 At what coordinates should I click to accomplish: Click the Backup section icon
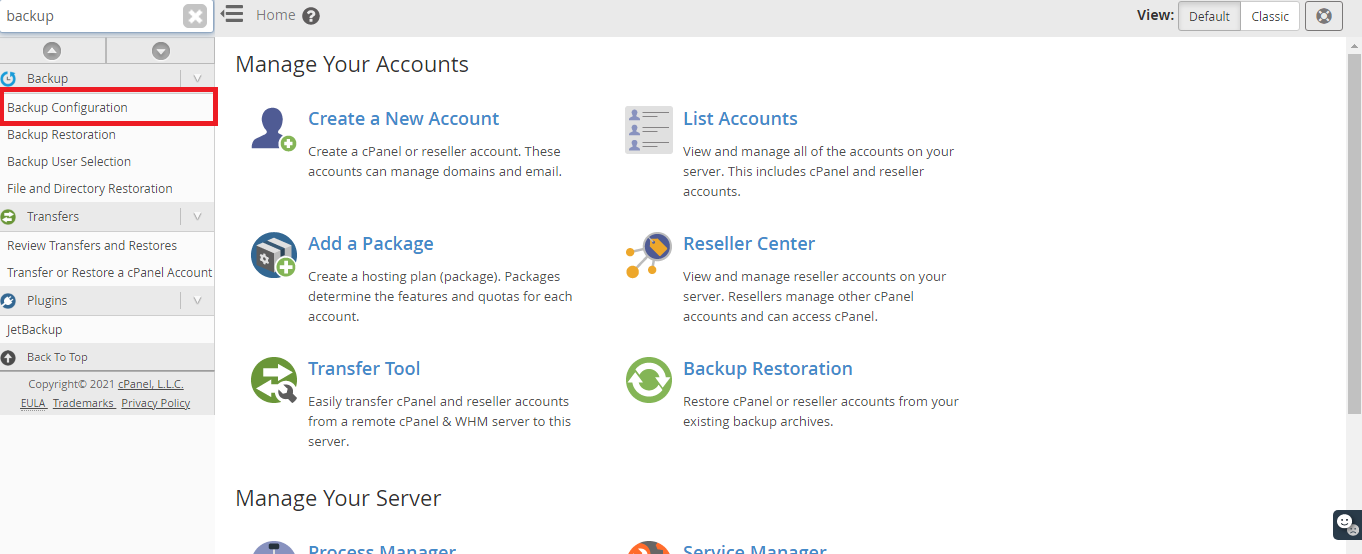click(x=9, y=78)
